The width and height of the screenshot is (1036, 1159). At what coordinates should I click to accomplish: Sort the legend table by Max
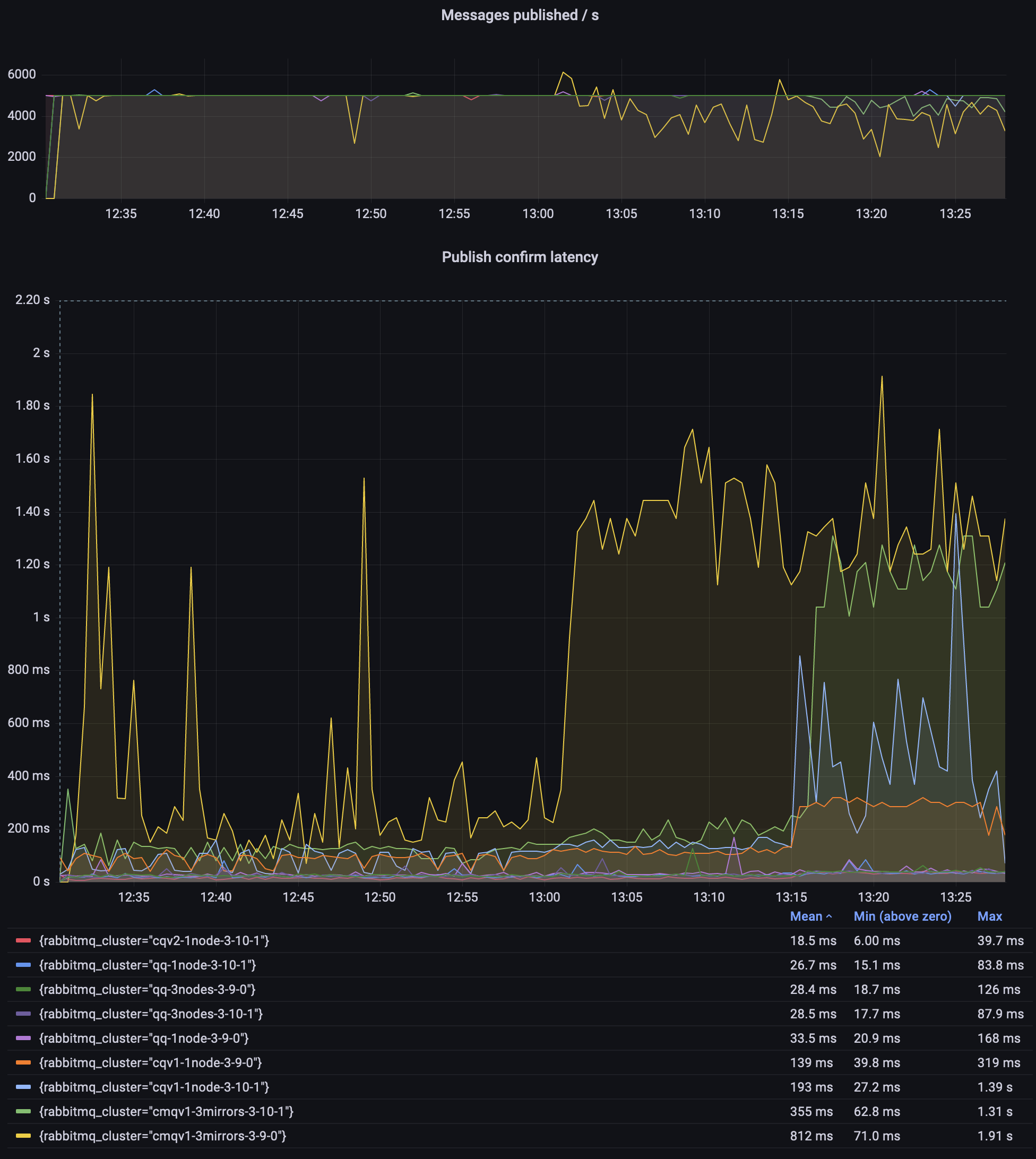click(x=989, y=916)
